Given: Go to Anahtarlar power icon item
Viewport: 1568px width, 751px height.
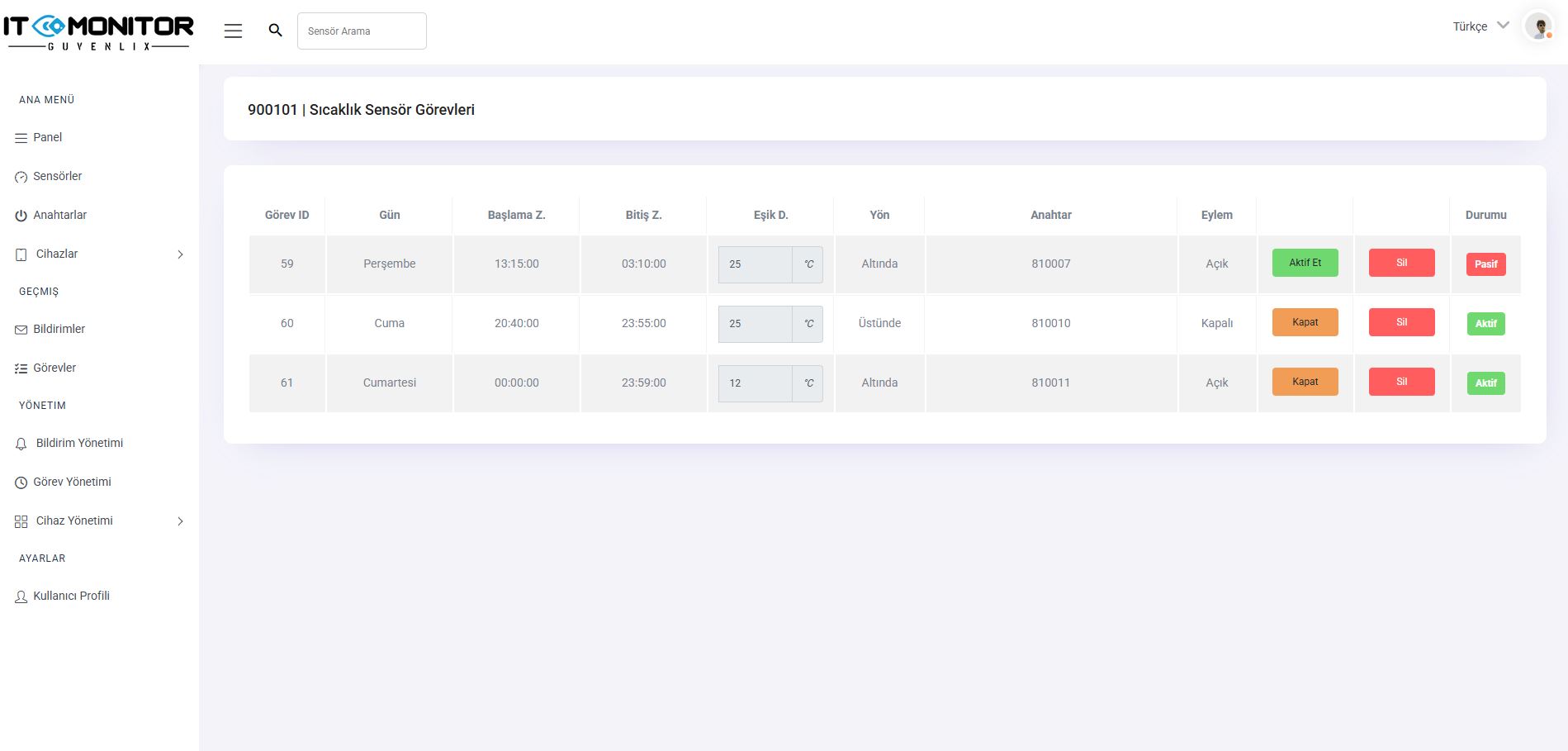Looking at the screenshot, I should click(59, 215).
